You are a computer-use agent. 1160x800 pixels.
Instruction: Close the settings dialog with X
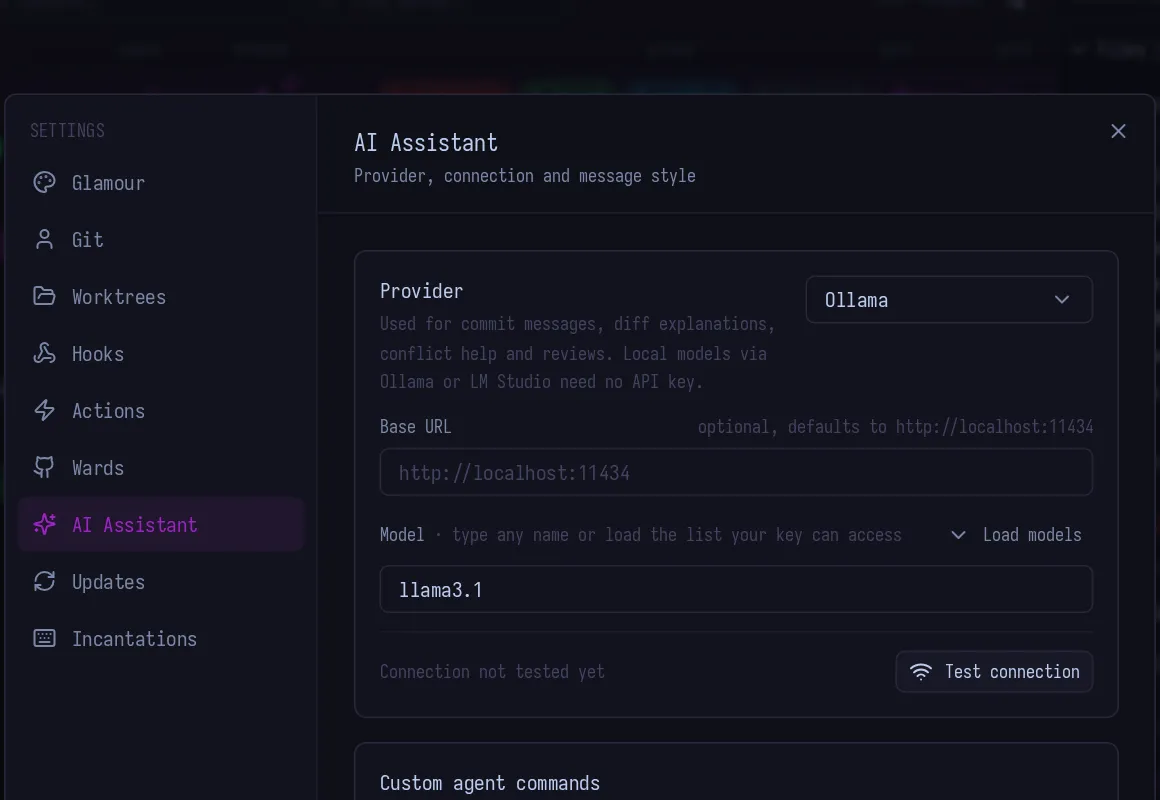coord(1118,131)
